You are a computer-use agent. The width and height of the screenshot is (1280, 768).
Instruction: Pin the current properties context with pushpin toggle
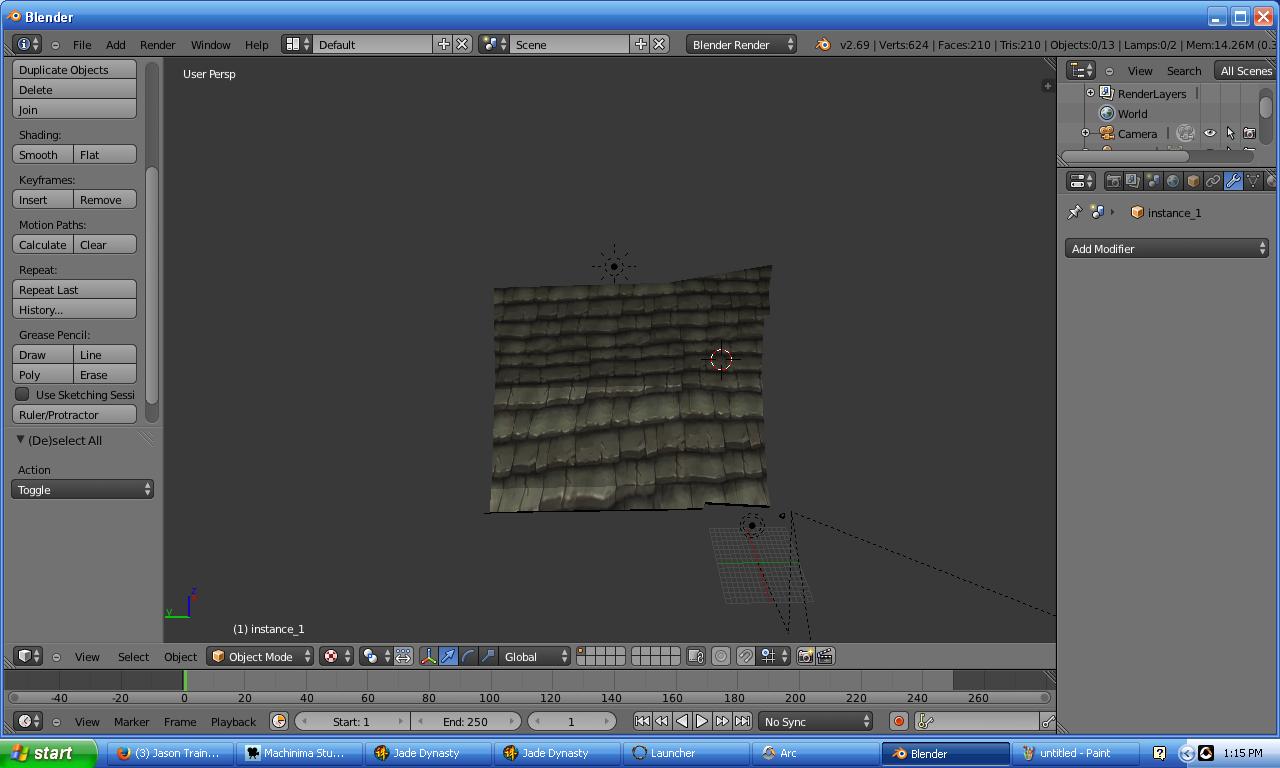(1075, 212)
